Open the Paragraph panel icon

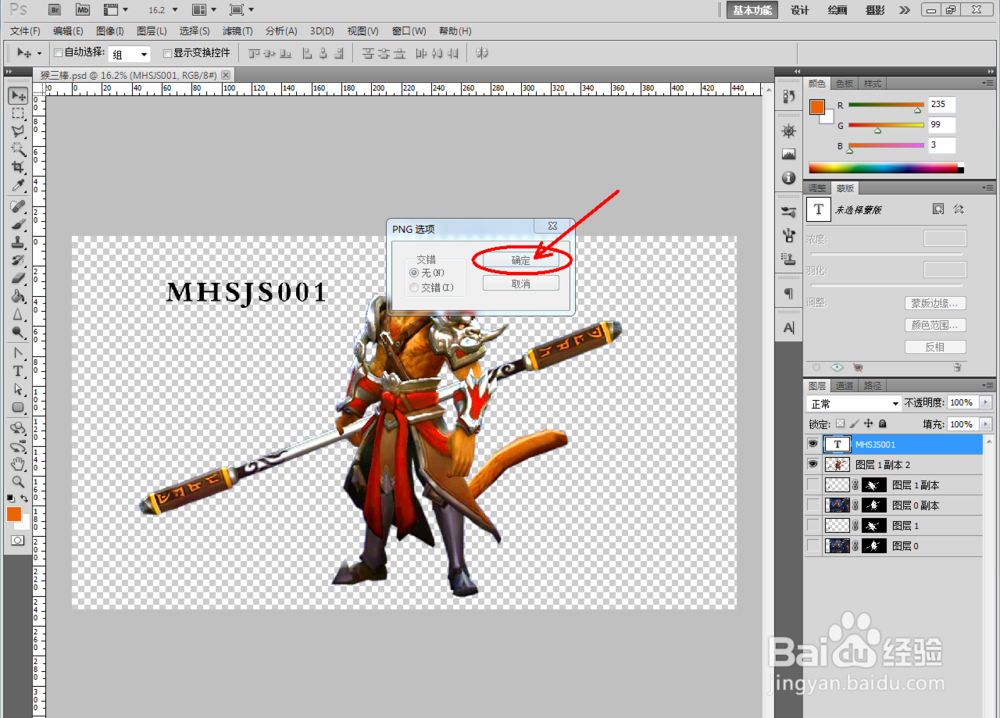pos(789,293)
